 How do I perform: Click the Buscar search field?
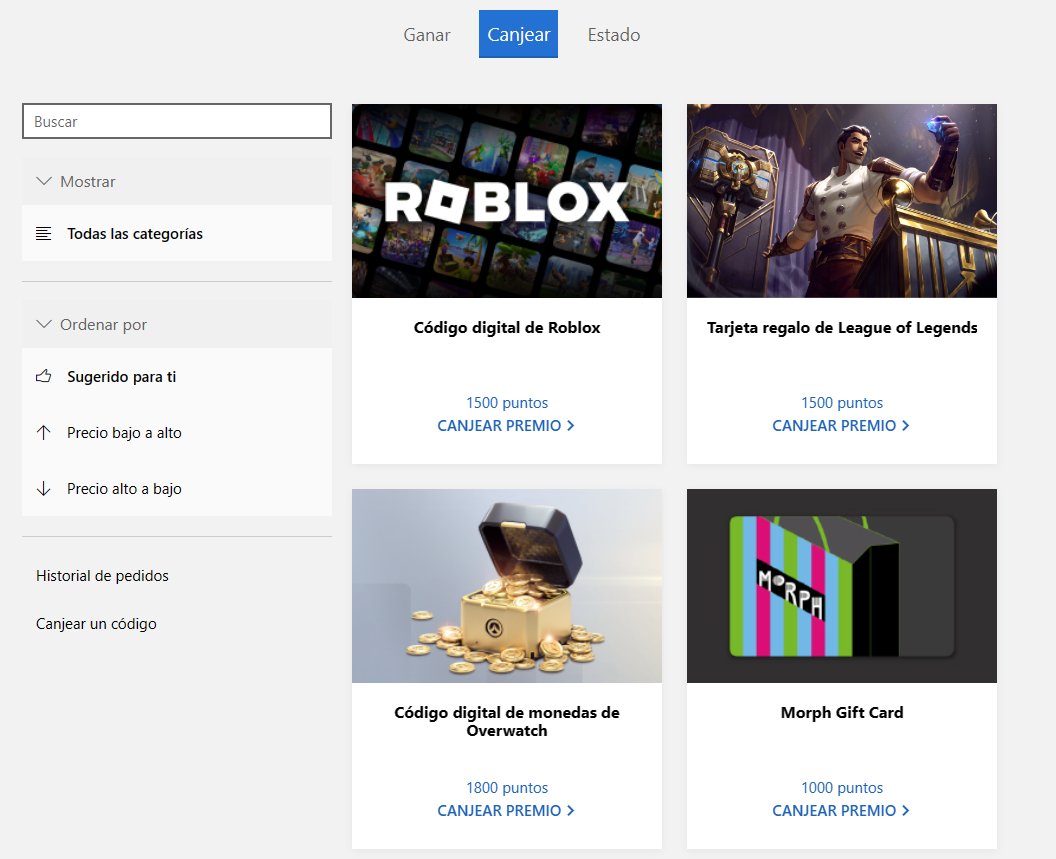coord(176,121)
